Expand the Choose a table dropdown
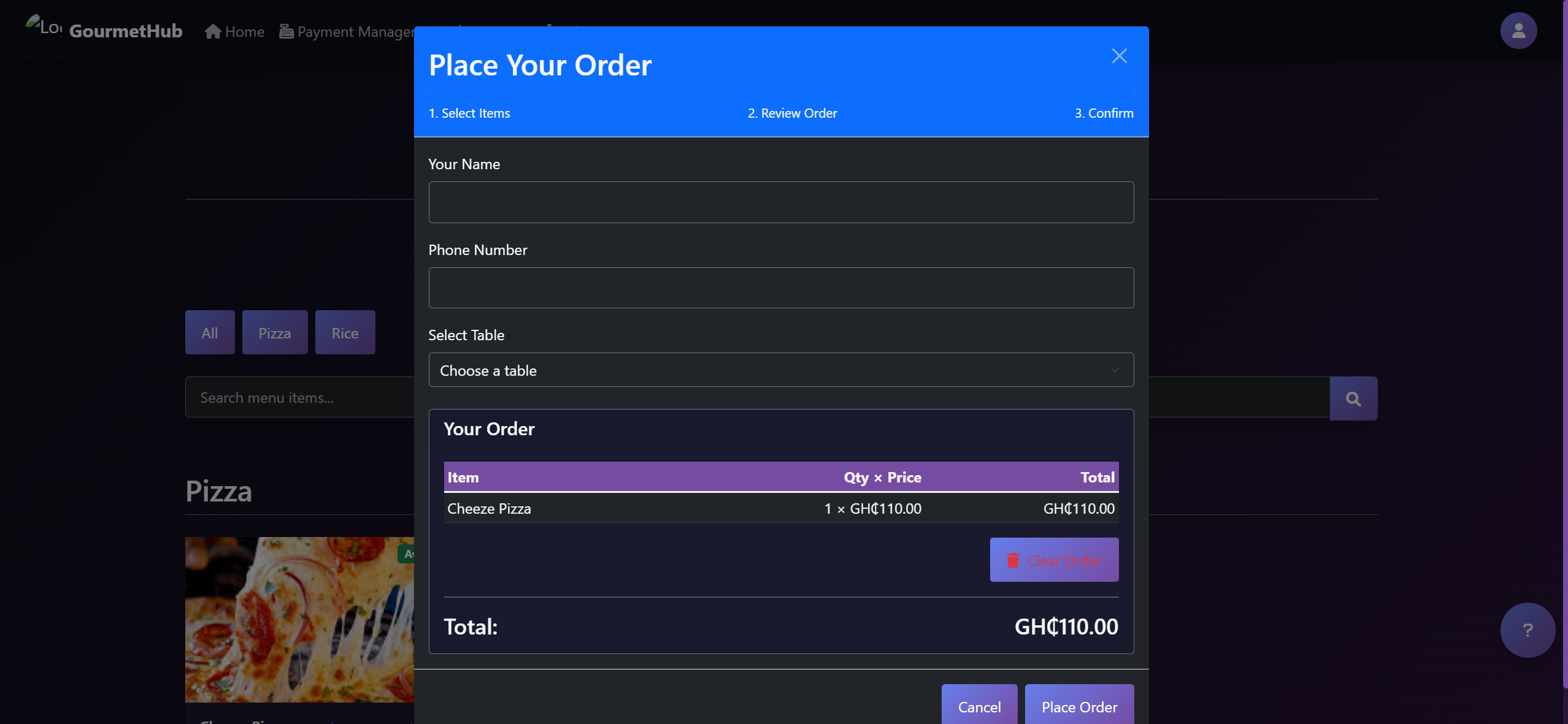Image resolution: width=1568 pixels, height=724 pixels. (780, 370)
